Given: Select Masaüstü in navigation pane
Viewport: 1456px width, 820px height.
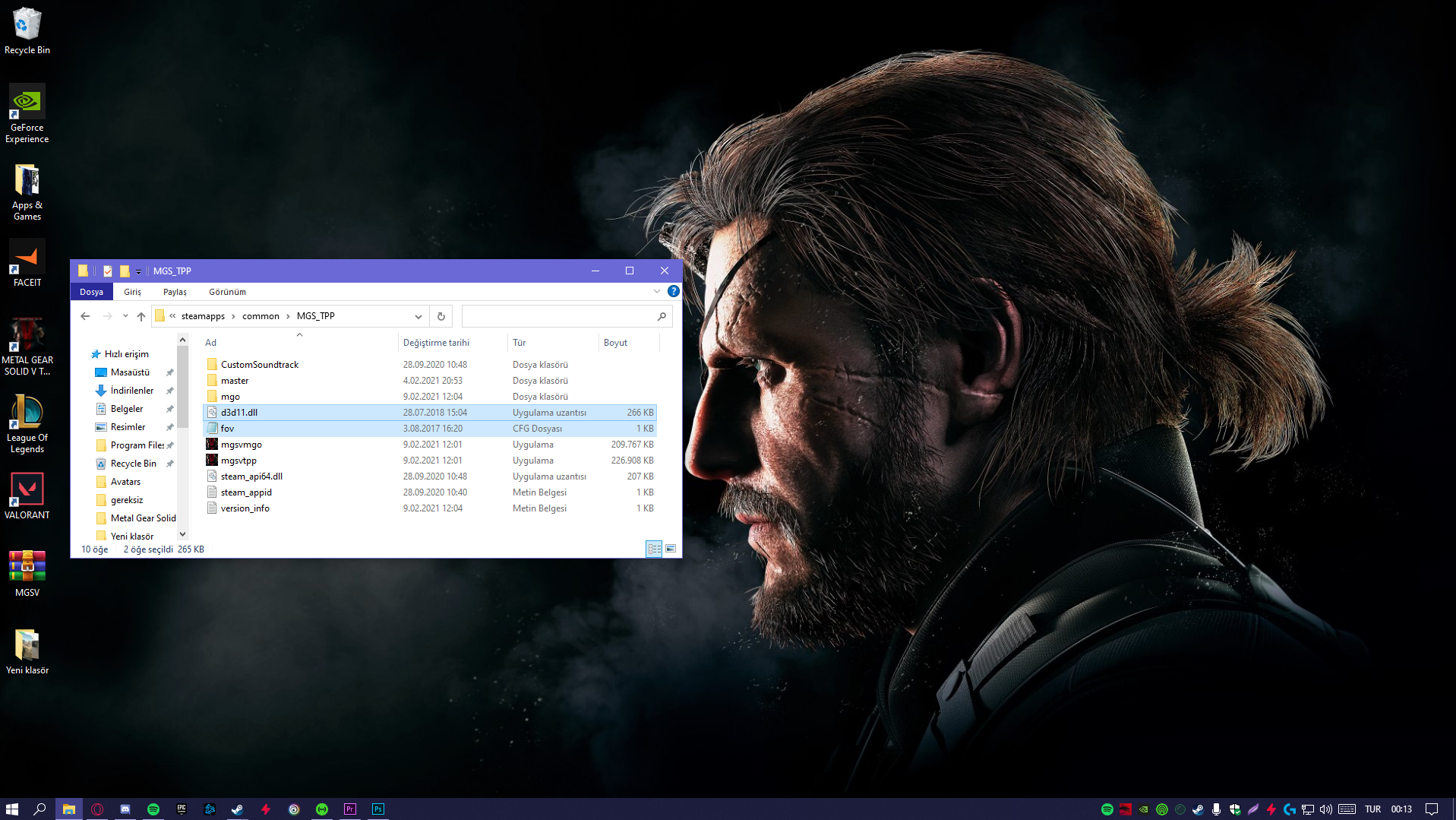Looking at the screenshot, I should (130, 372).
